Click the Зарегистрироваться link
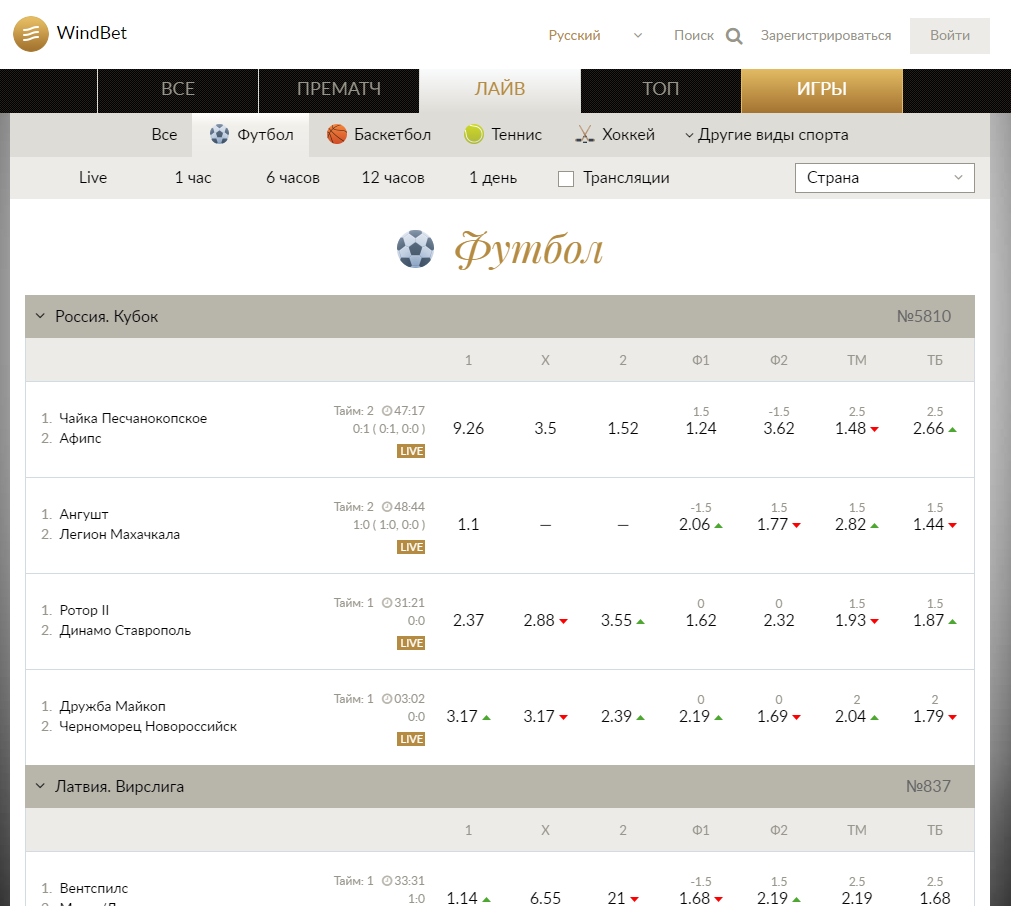The height and width of the screenshot is (906, 1011). tap(825, 36)
